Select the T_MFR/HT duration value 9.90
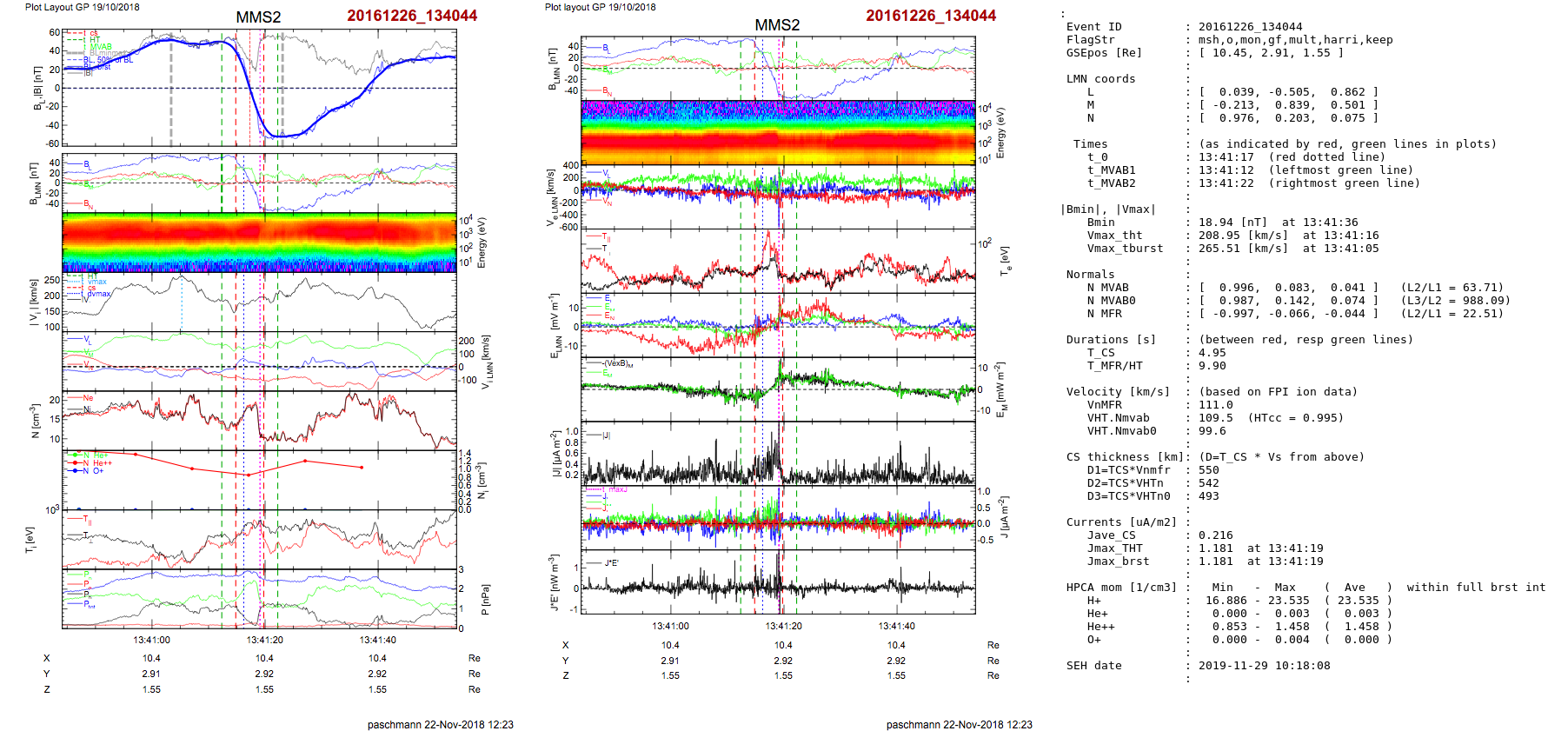The image size is (1568, 731). click(x=1213, y=366)
